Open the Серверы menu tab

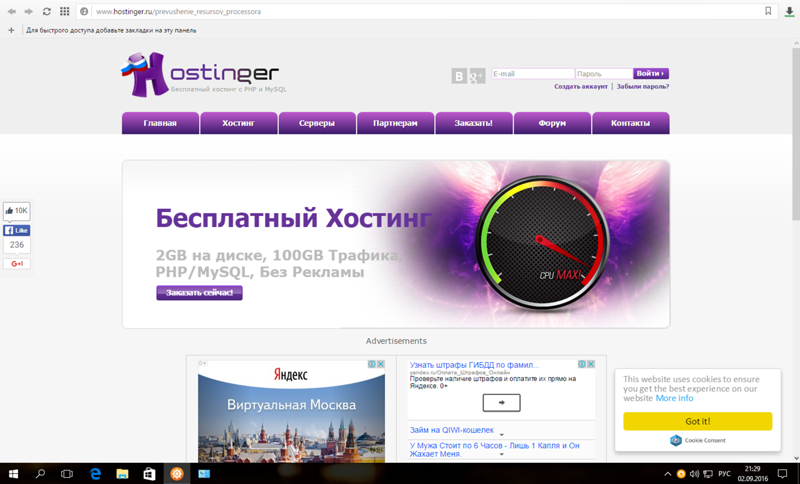click(x=317, y=123)
